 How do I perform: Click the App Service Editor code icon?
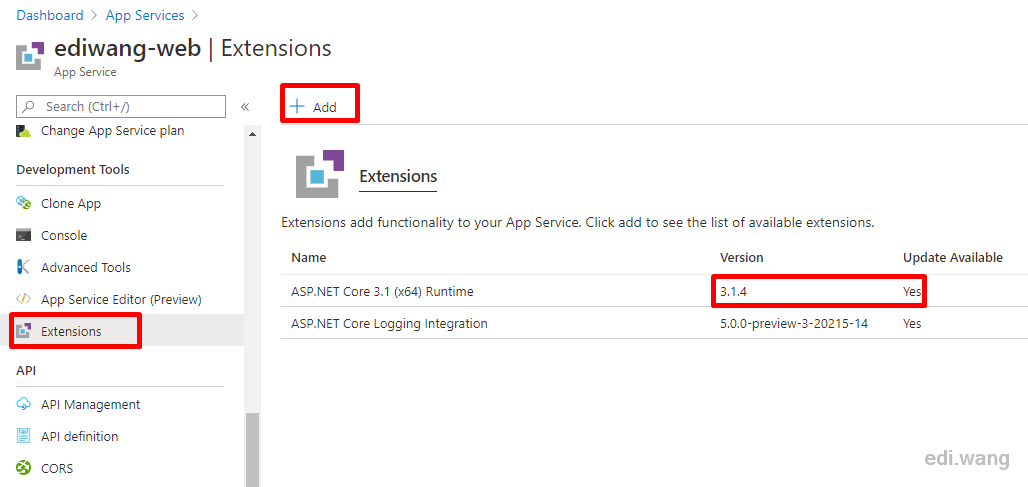(x=24, y=299)
